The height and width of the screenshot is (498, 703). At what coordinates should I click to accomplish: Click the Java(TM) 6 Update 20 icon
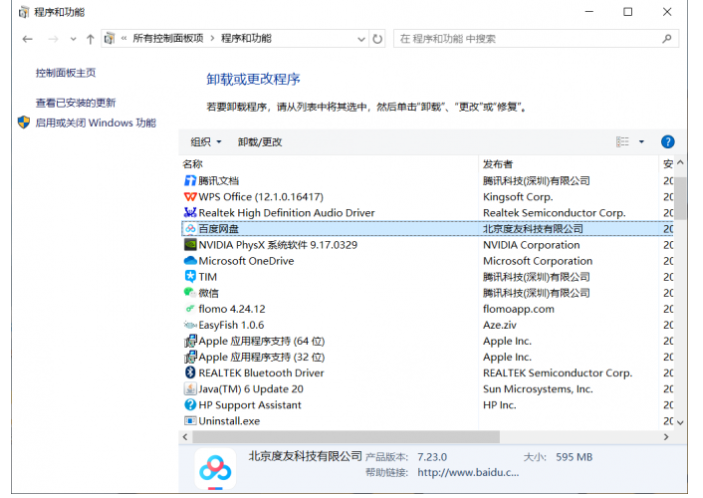(190, 389)
